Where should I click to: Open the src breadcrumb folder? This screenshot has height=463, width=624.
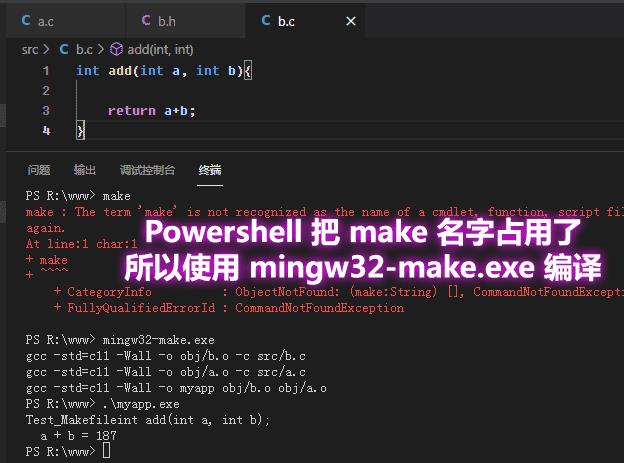[30, 50]
